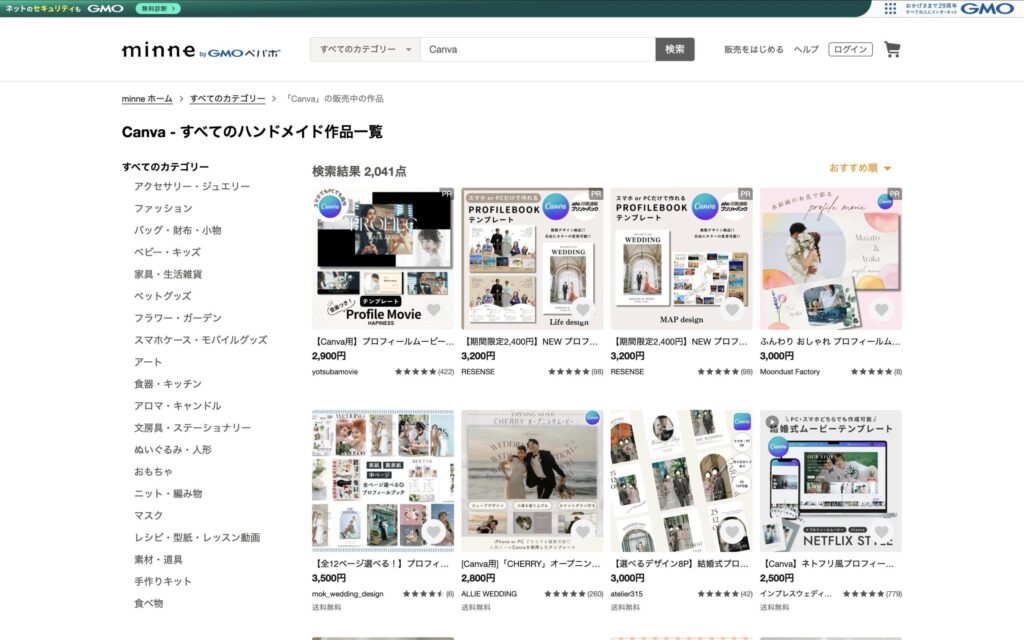Screen dimensions: 1024x640
Task: Open the shopping cart icon
Action: (x=892, y=49)
